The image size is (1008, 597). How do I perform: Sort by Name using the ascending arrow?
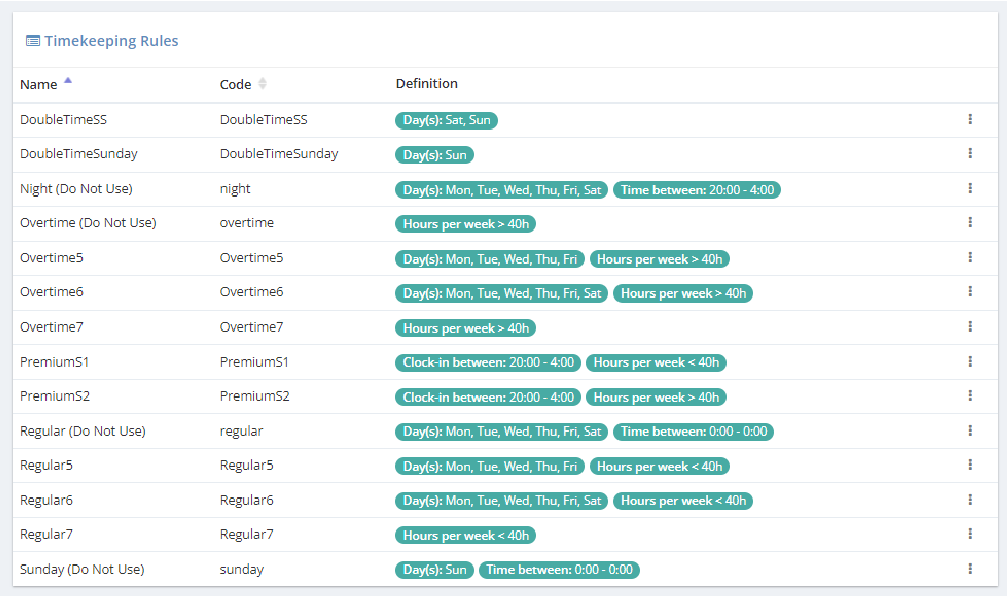[x=68, y=81]
